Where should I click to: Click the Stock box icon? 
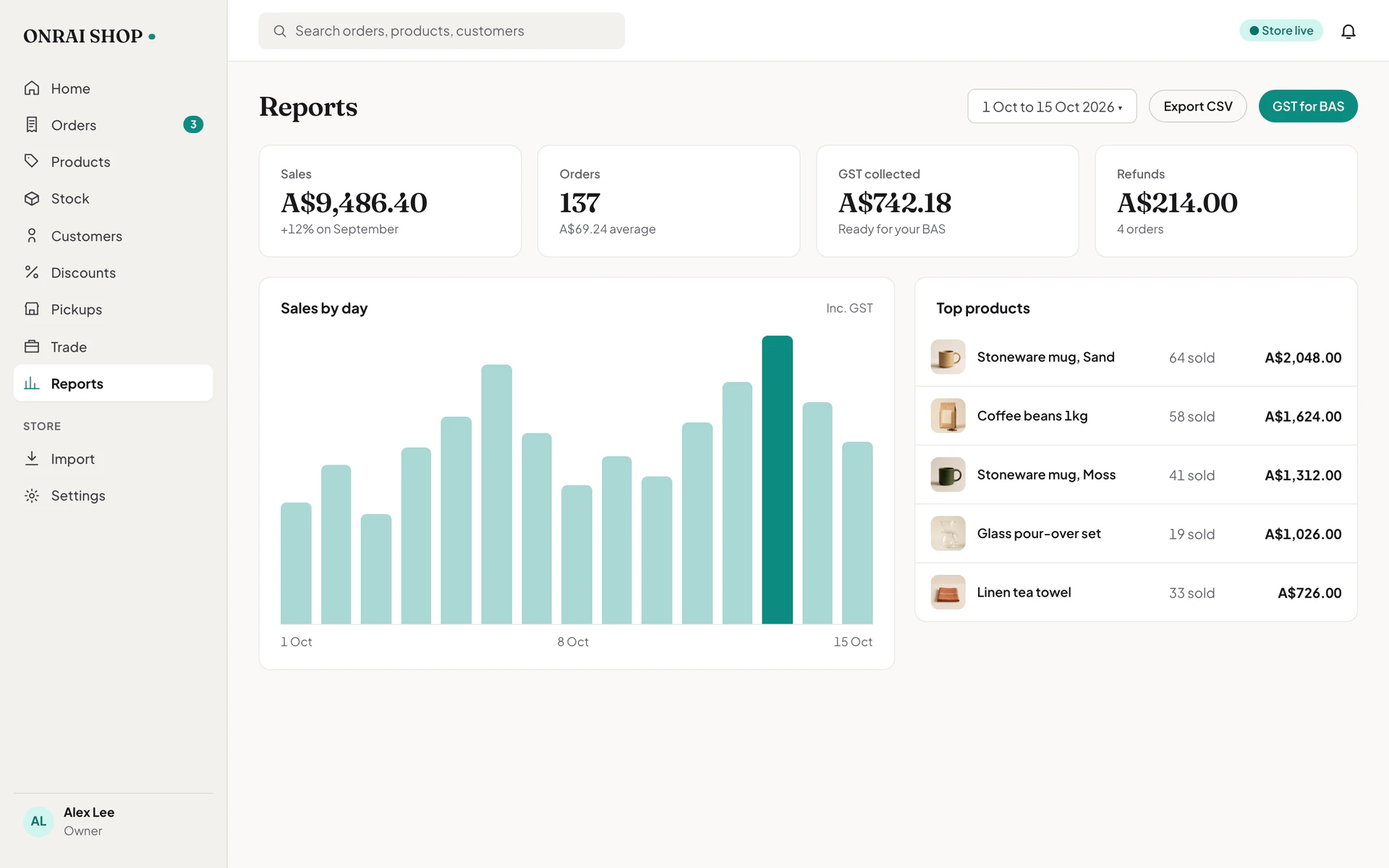coord(32,198)
